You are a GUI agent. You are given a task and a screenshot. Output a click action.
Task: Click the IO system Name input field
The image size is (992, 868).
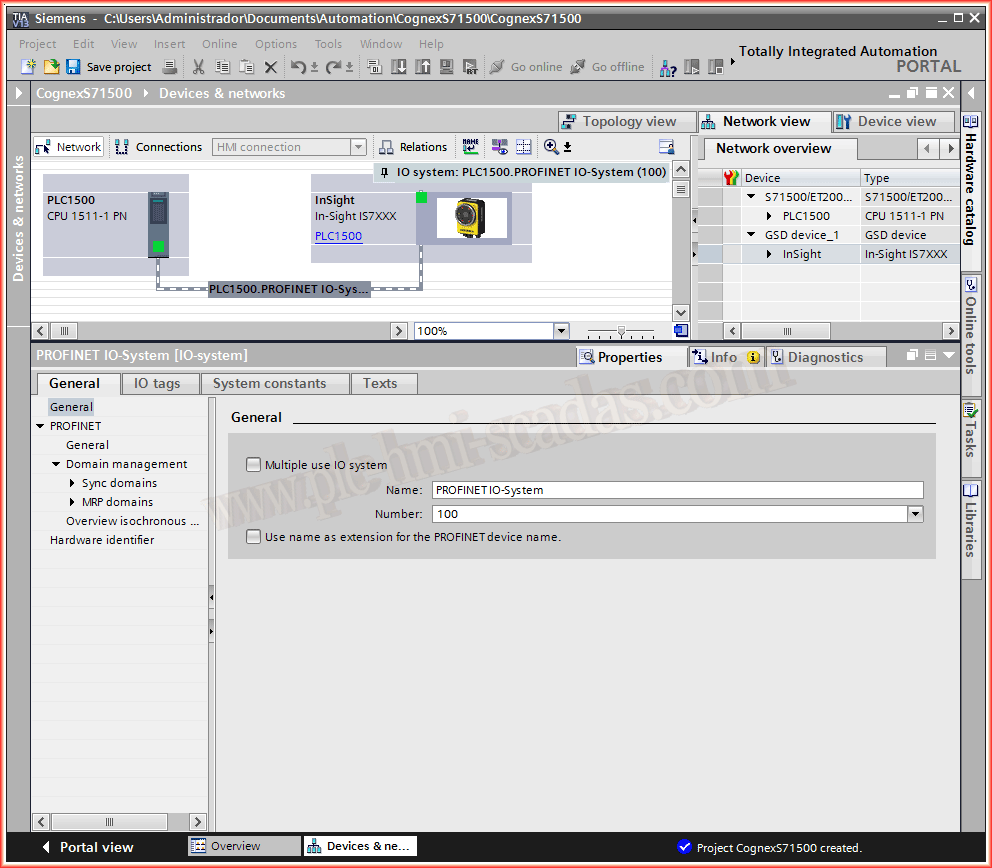tap(677, 490)
